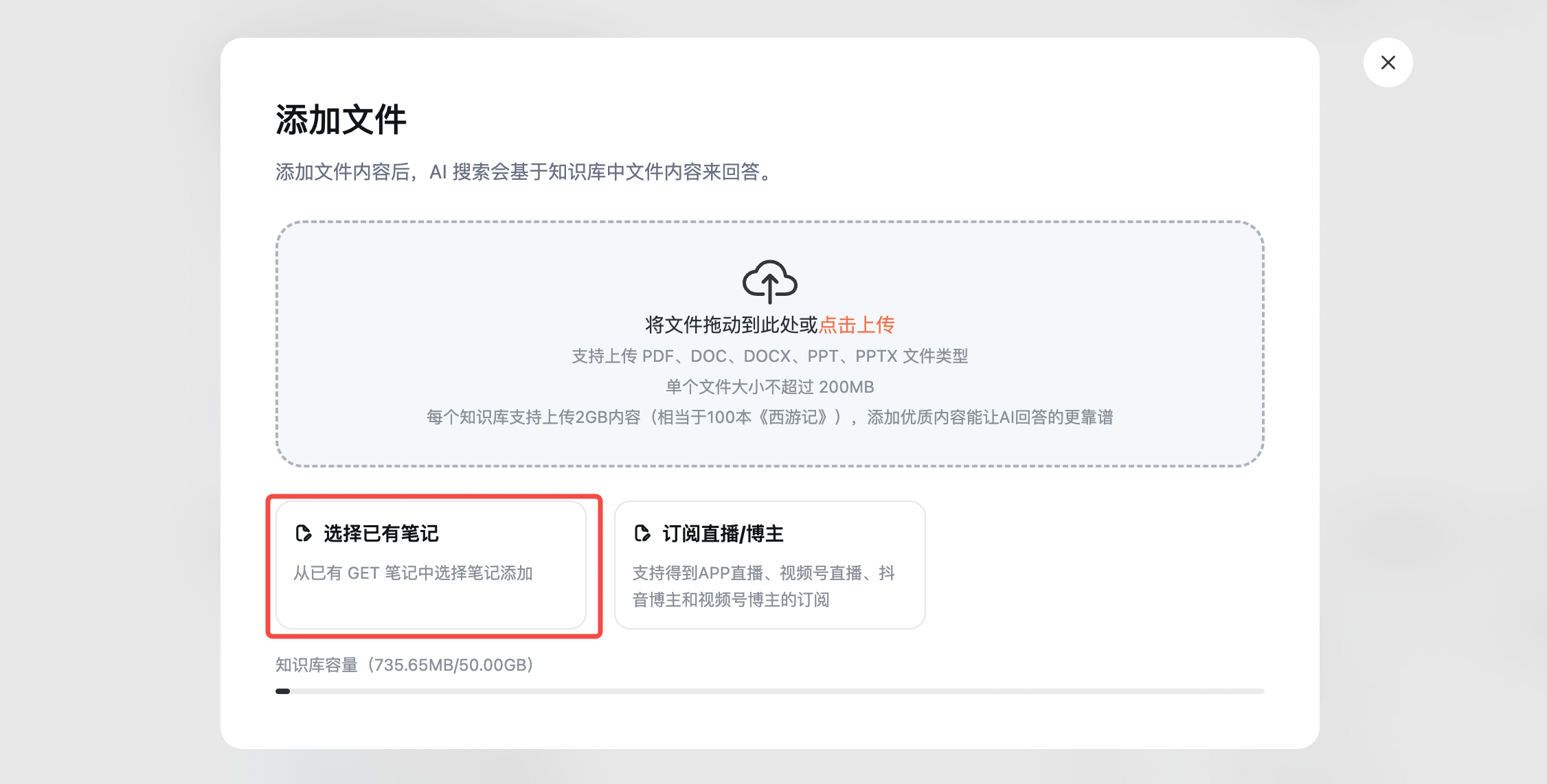Click the supported file types line

pos(769,356)
